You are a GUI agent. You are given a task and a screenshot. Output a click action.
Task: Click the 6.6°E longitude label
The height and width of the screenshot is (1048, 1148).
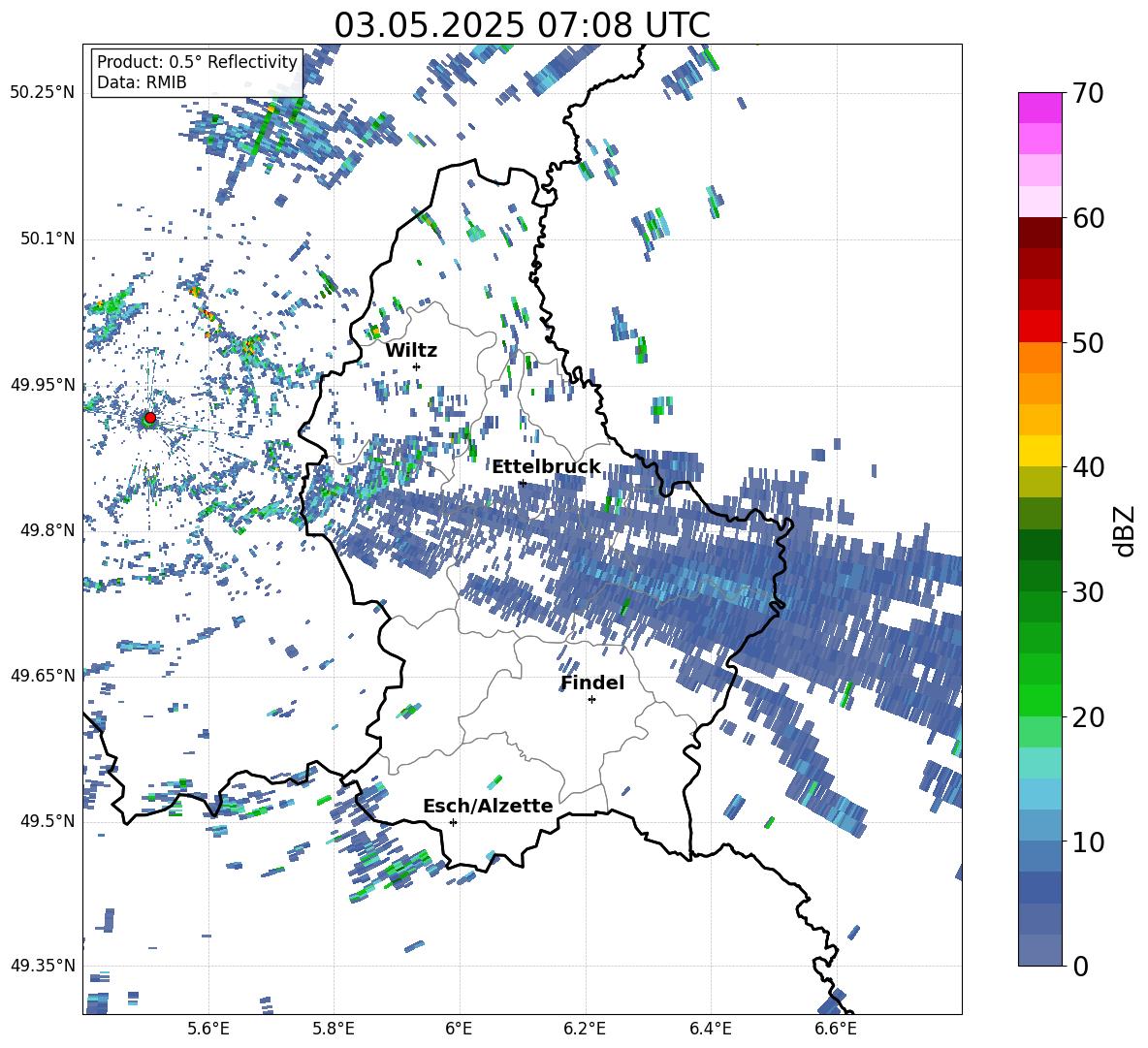836,1029
